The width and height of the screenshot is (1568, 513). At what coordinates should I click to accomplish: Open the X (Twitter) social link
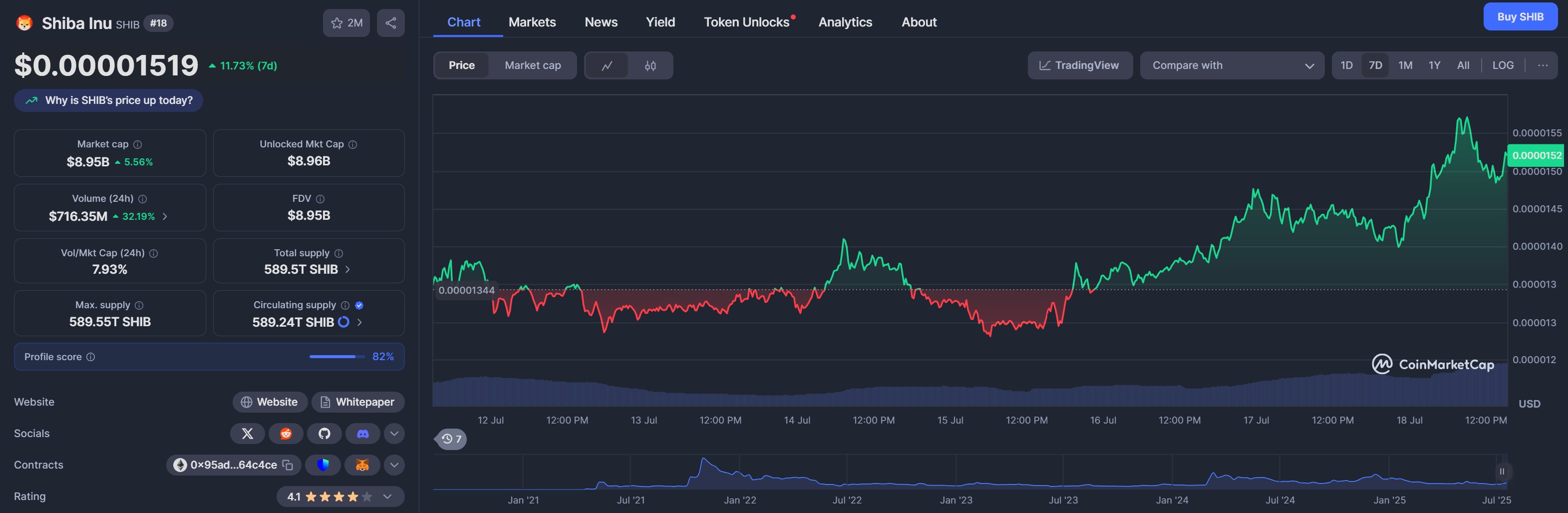[x=247, y=434]
